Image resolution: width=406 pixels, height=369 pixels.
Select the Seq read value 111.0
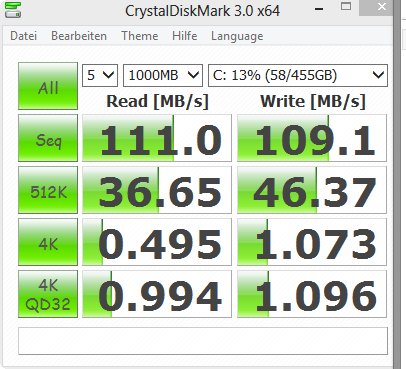(157, 138)
